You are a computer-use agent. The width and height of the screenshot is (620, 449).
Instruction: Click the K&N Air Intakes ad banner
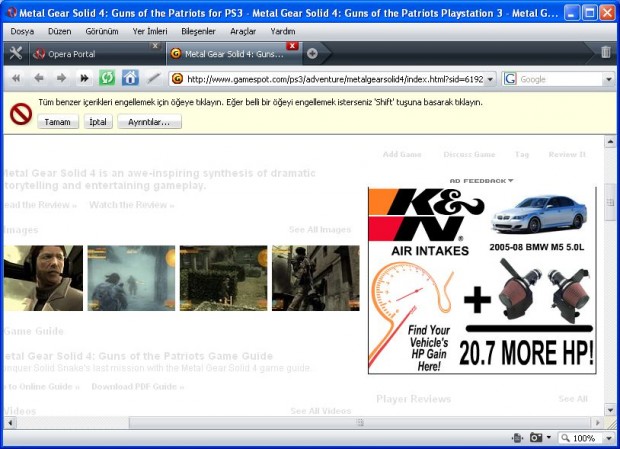482,281
